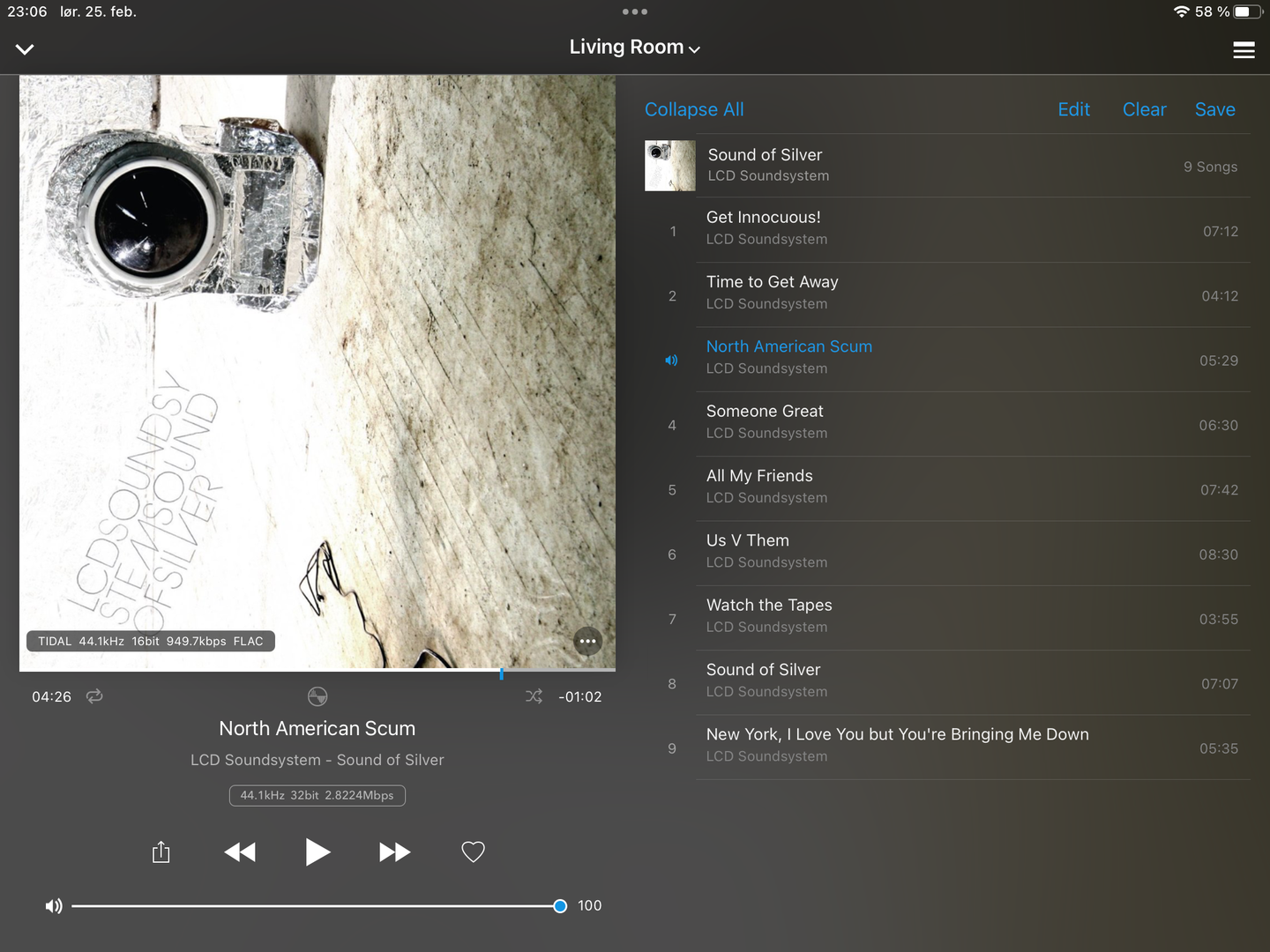This screenshot has width=1270, height=952.
Task: Open North American Scum title below artwork
Action: pyautogui.click(x=317, y=728)
